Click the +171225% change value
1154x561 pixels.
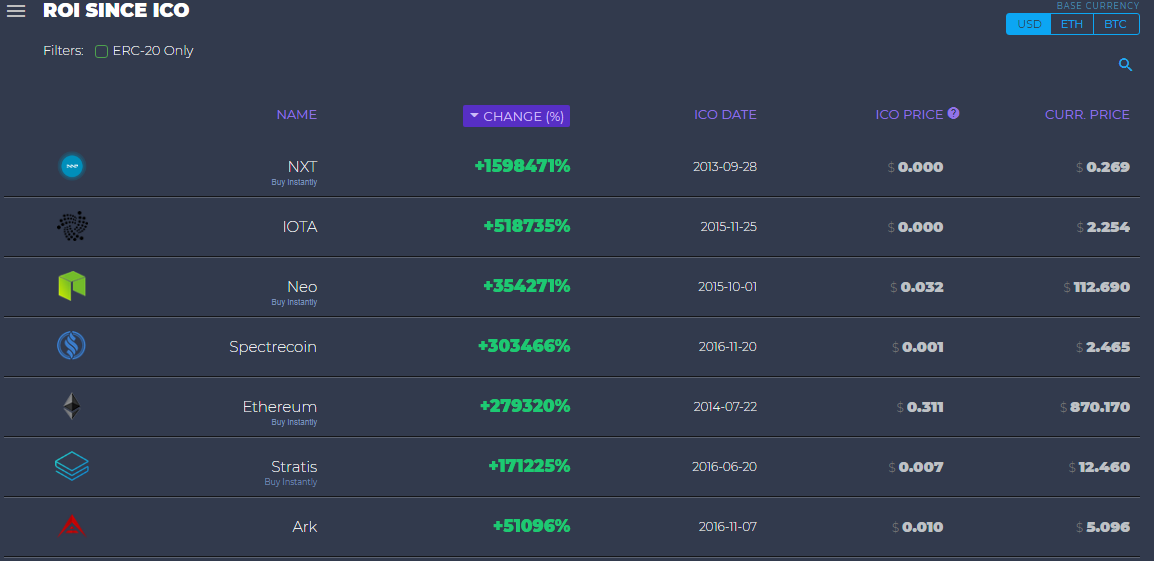coord(530,467)
